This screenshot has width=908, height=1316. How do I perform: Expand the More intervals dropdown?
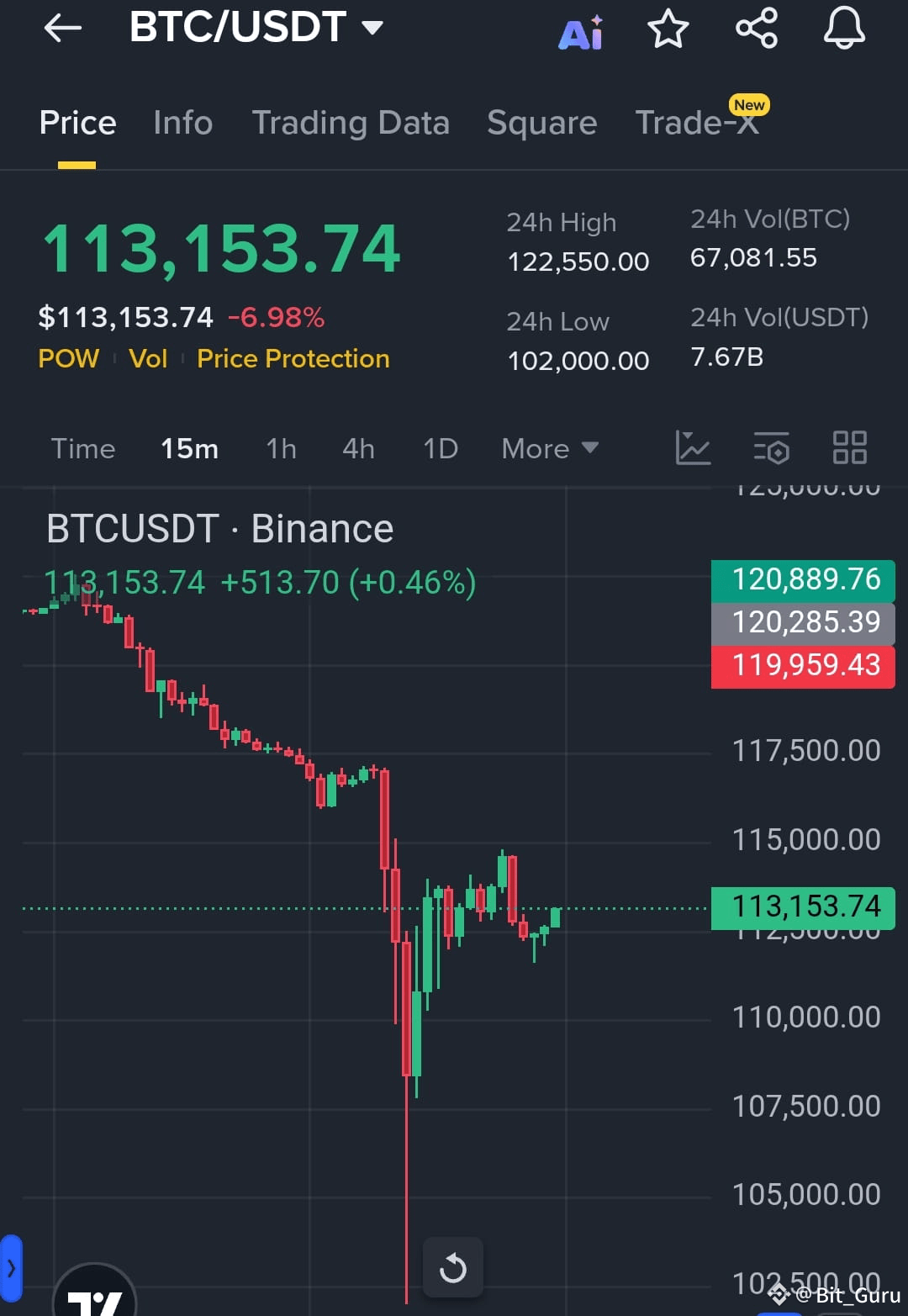(548, 448)
